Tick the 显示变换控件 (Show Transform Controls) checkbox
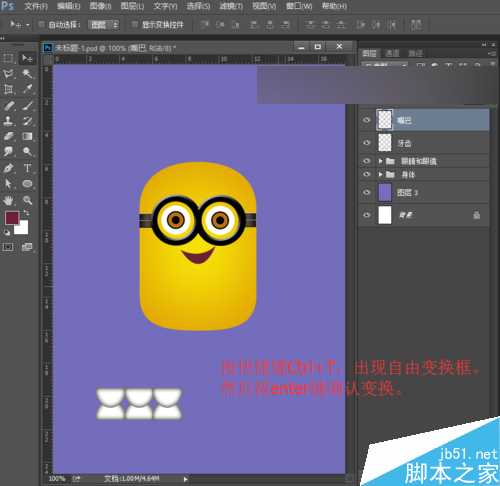This screenshot has width=500, height=486. click(x=134, y=24)
